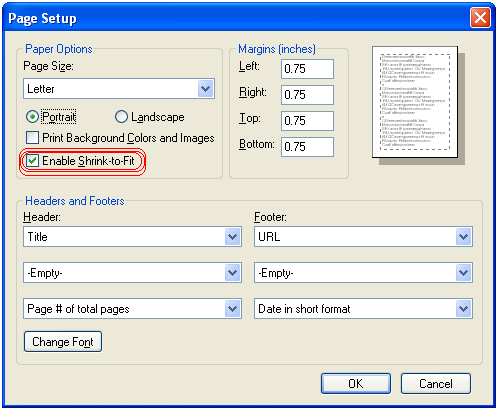Uncheck Enable Shrink-to-Fit checkbox

click(x=32, y=161)
